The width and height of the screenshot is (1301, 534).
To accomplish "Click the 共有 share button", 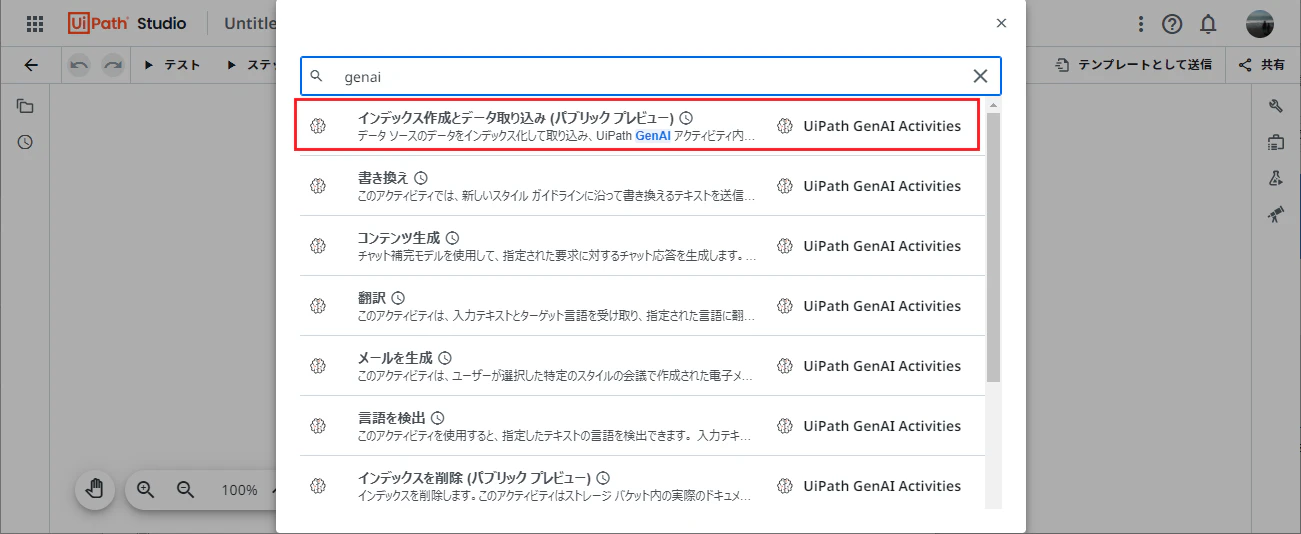I will click(1262, 65).
